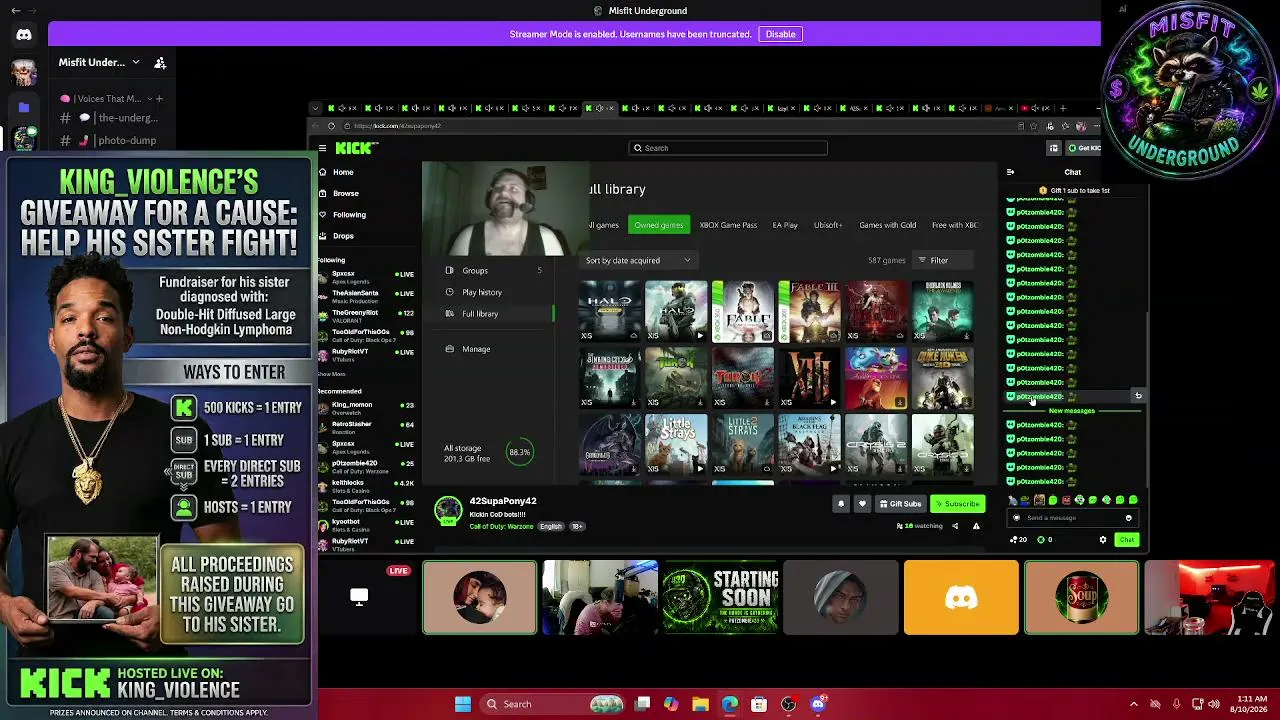Select the Games with Gold tab
Viewport: 1280px width, 720px height.
point(887,225)
